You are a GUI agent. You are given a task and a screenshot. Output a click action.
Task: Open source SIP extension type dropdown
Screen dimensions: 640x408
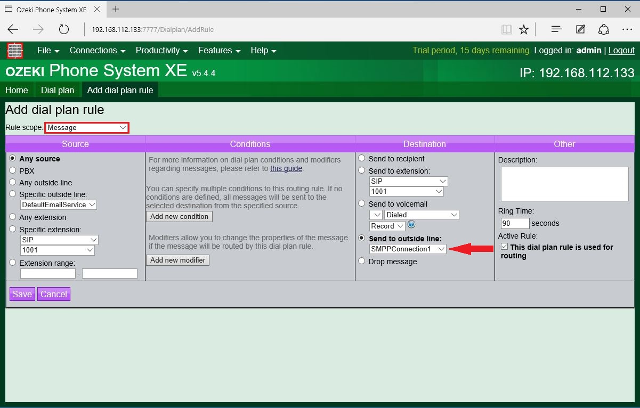(x=59, y=239)
